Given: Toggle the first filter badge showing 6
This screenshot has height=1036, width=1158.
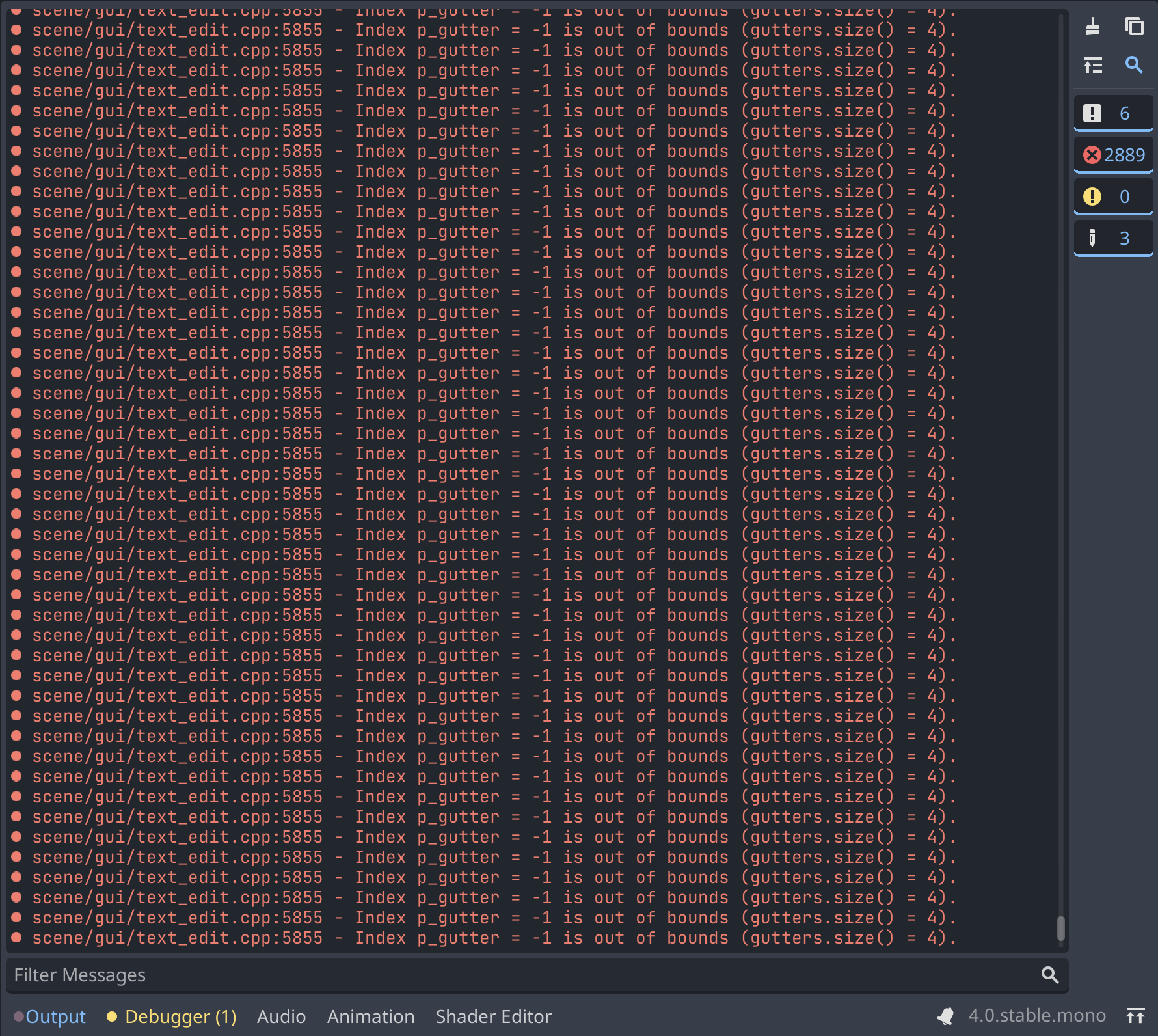Looking at the screenshot, I should pyautogui.click(x=1113, y=112).
